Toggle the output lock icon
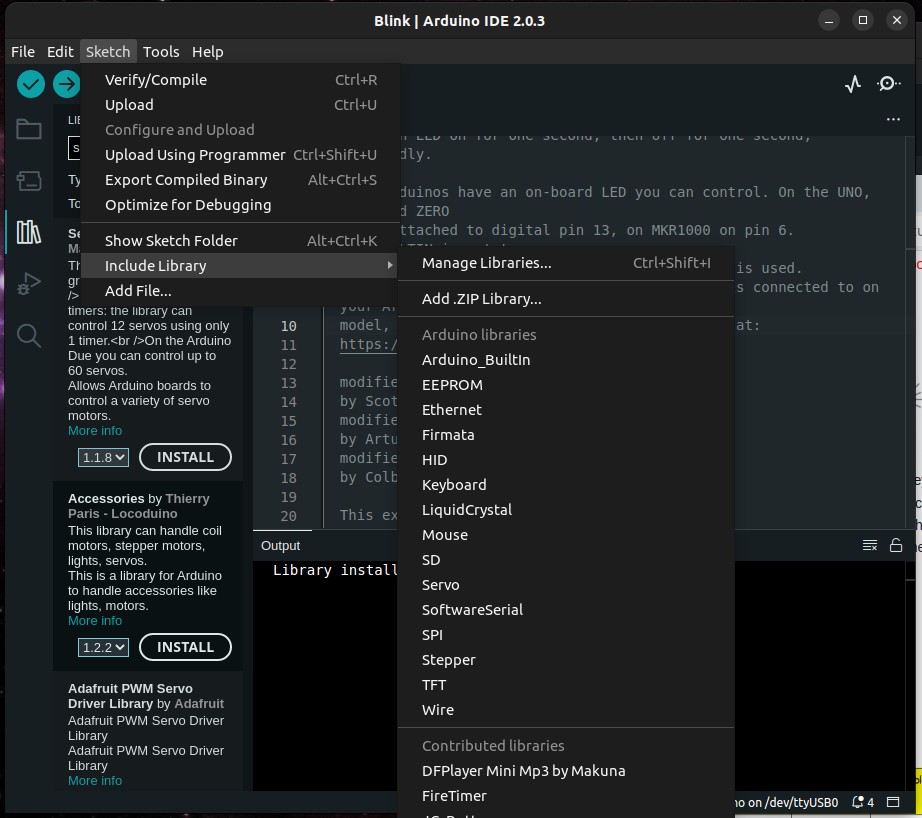Screen dimensions: 922x818 pos(896,545)
